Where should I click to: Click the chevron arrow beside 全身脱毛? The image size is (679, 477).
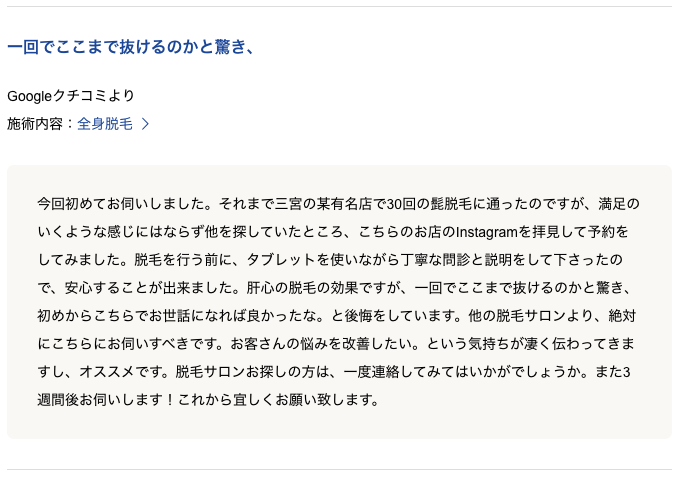tap(146, 124)
